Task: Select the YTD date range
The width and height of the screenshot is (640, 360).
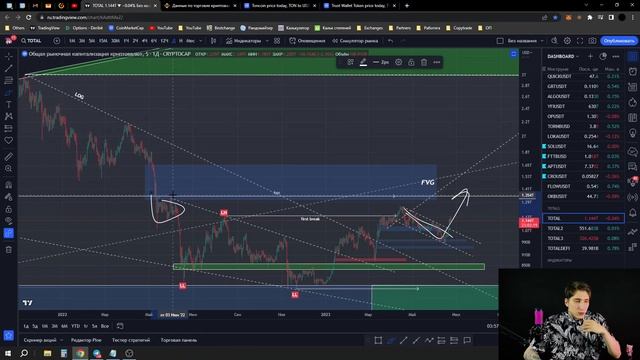Action: coord(75,326)
